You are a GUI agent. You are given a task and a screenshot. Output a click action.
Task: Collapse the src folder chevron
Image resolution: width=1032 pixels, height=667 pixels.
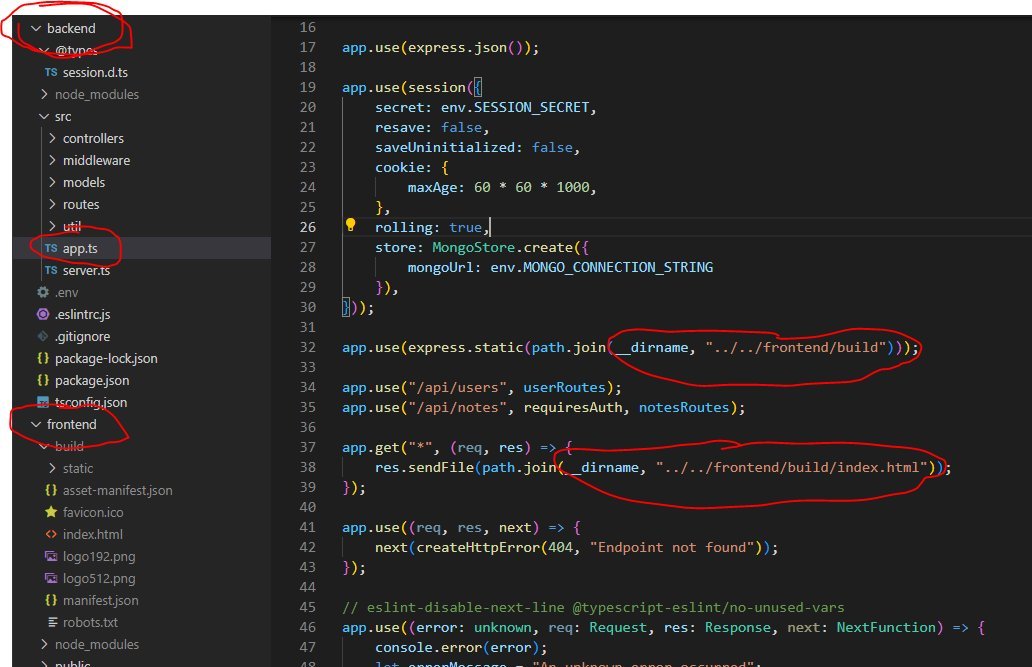[x=44, y=117]
